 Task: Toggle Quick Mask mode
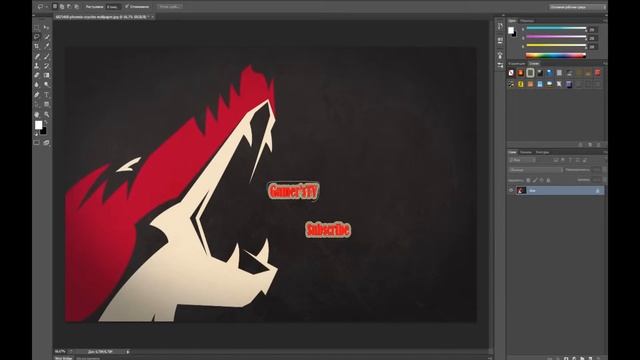37,142
